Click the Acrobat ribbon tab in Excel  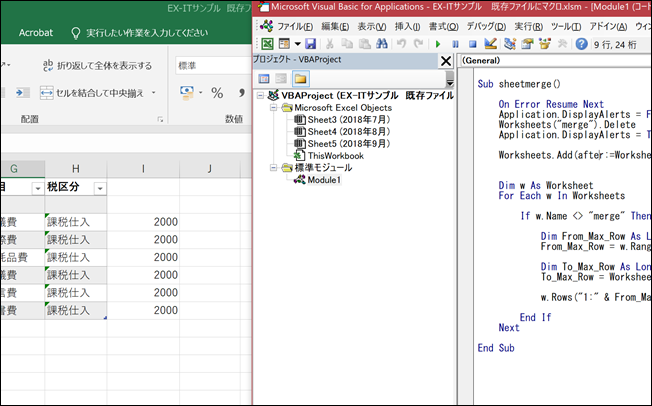36,32
